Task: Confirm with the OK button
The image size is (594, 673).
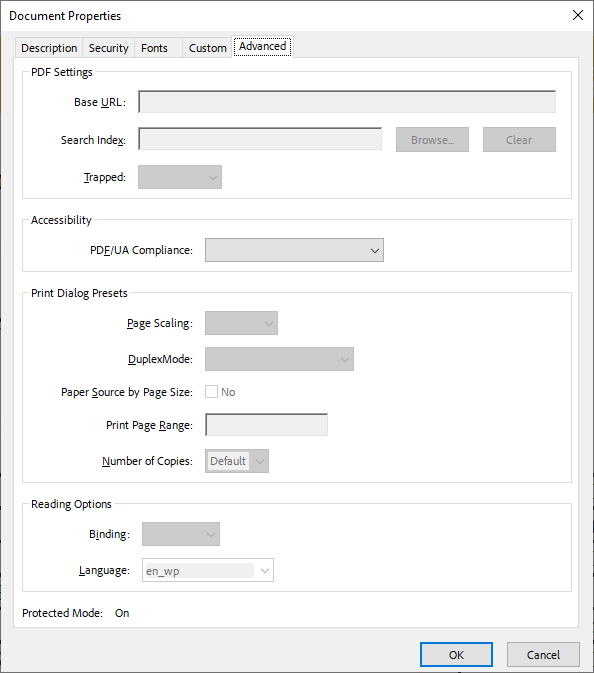Action: click(456, 655)
